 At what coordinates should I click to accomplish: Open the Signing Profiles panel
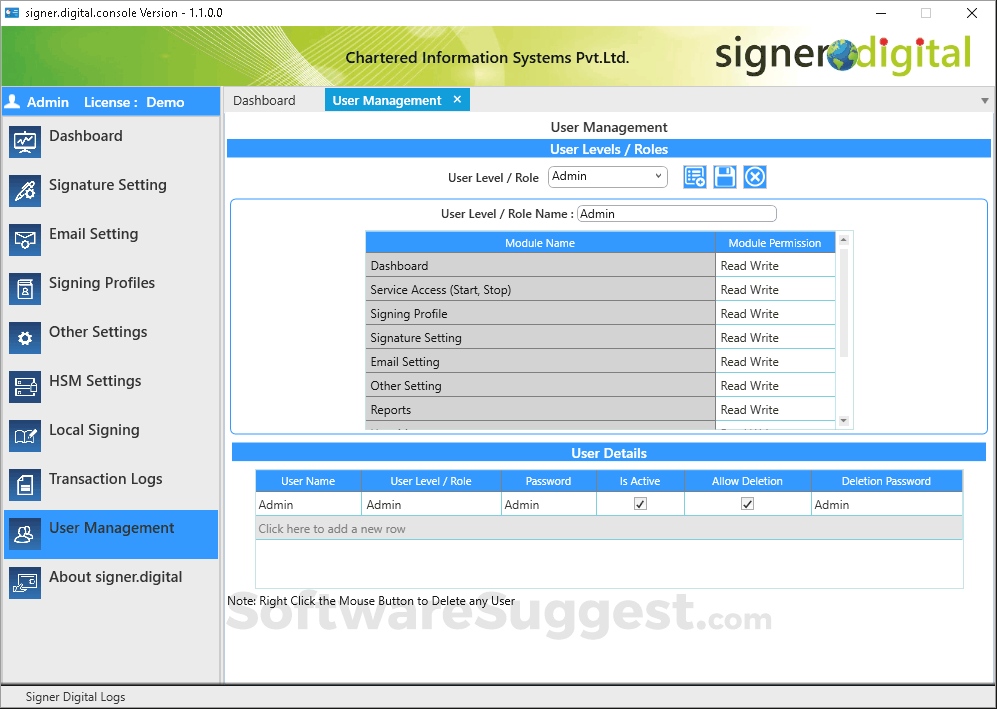tap(100, 283)
